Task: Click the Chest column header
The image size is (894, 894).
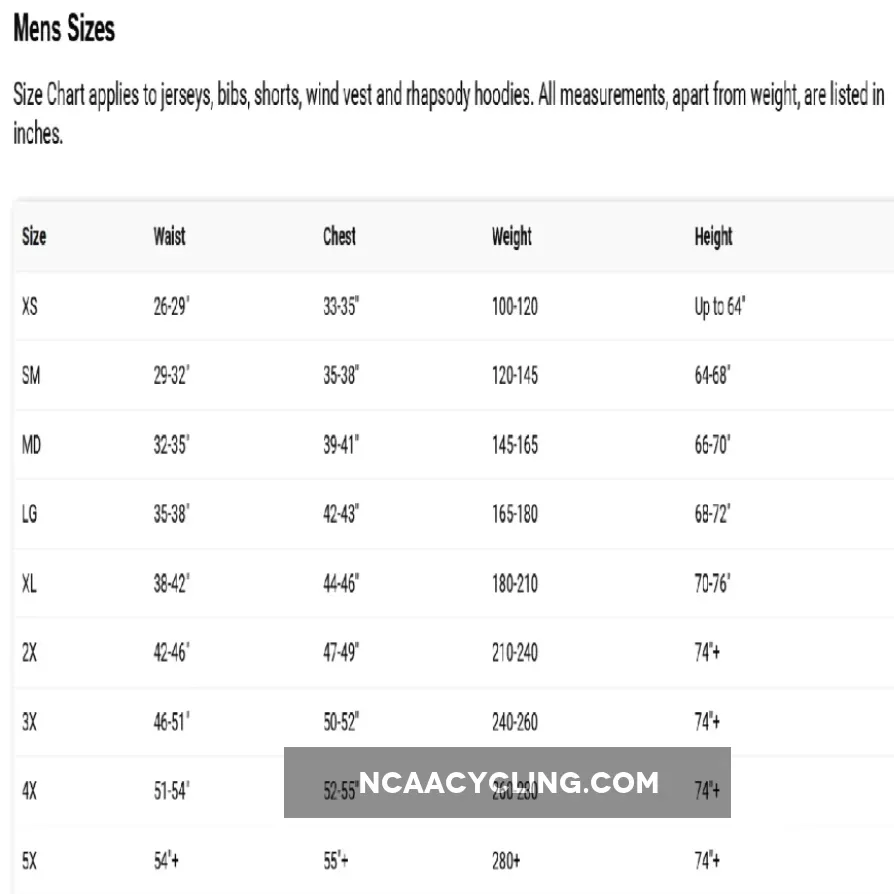Action: [x=339, y=237]
